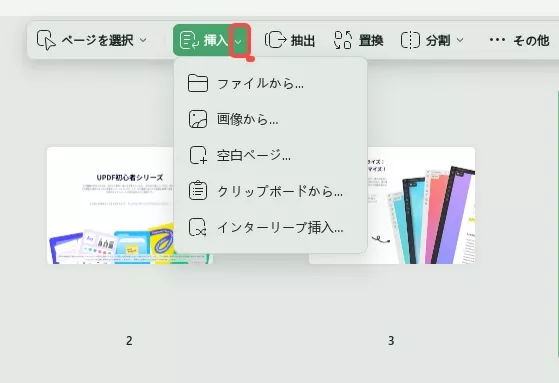This screenshot has width=559, height=383.
Task: Click the interleave shuffle page icon
Action: (198, 227)
